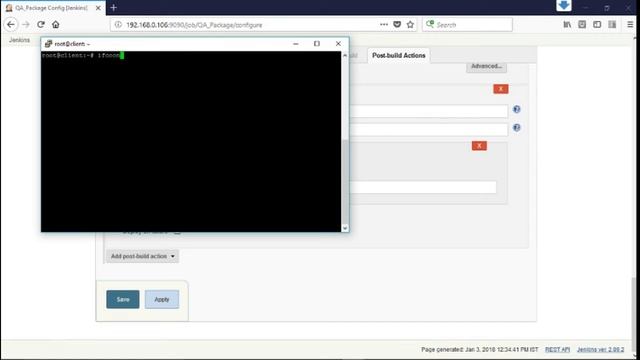Click Jenkins breadcrumb link
Viewport: 640px width, 360px height.
[x=19, y=40]
